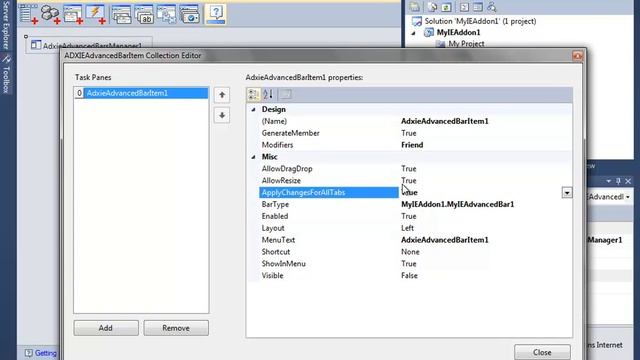The image size is (640, 360).
Task: Collapse the Misc category
Action: (253, 157)
